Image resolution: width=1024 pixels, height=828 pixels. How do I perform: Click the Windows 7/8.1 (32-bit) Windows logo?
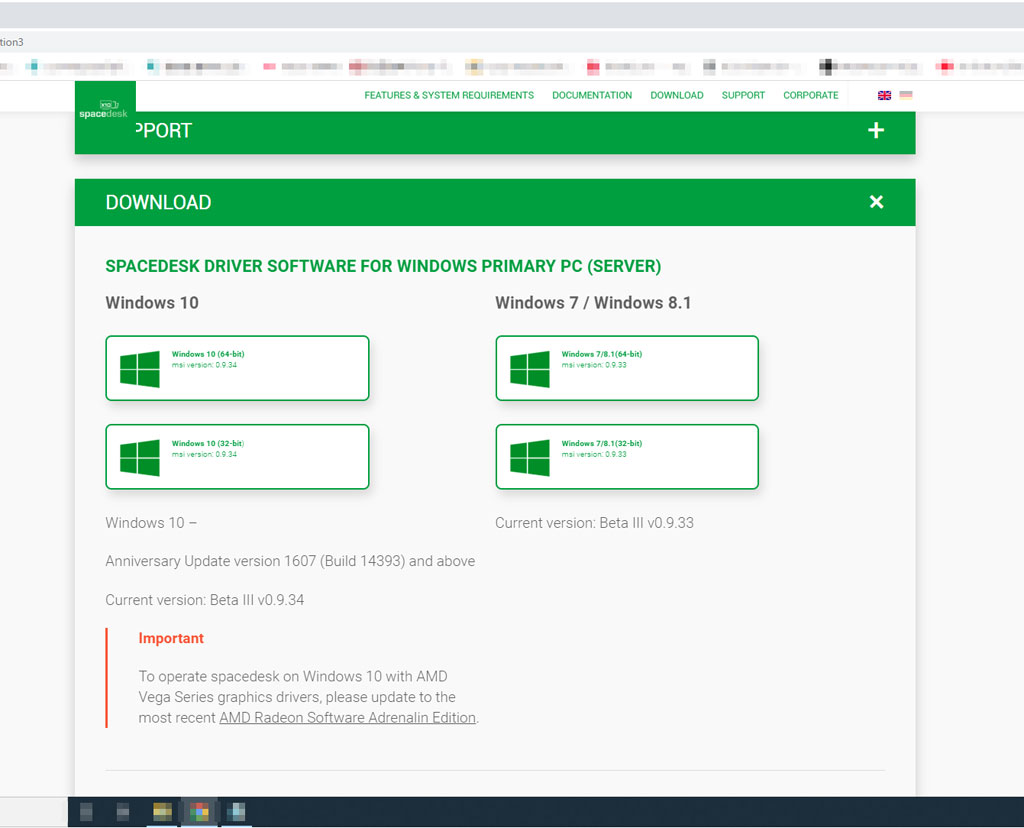pos(530,458)
